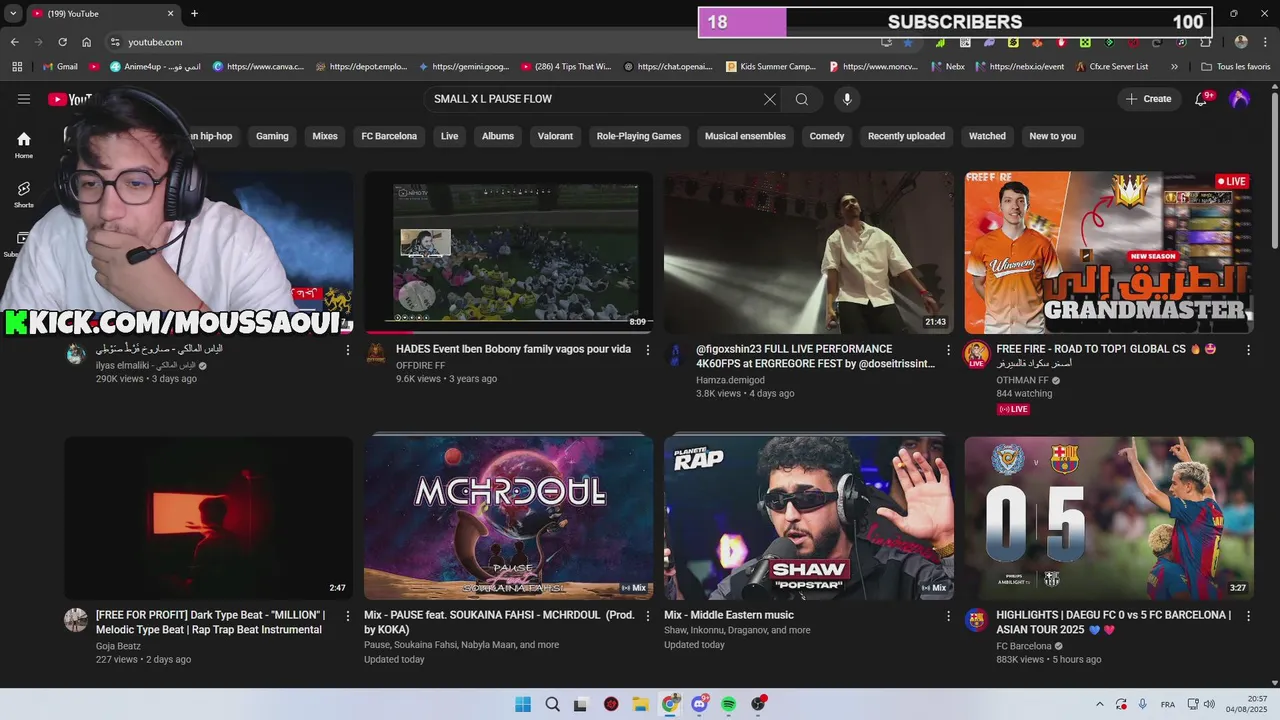This screenshot has height=720, width=1280.
Task: Filter by Gaming chip
Action: click(272, 136)
